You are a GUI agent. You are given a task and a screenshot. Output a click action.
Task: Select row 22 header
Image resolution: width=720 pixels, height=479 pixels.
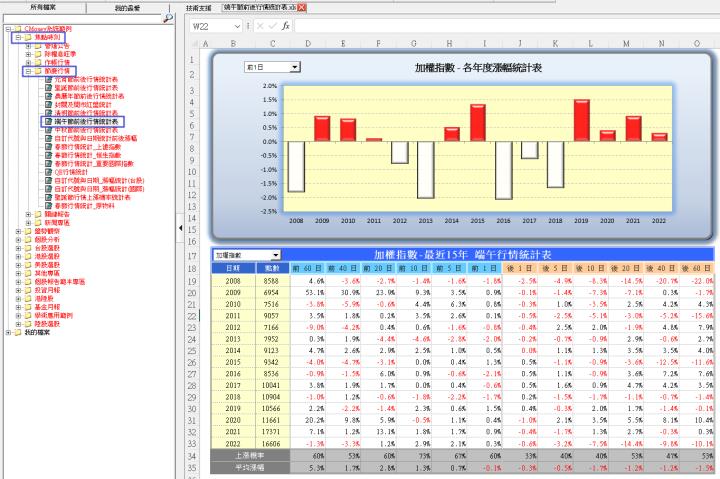pyautogui.click(x=192, y=316)
